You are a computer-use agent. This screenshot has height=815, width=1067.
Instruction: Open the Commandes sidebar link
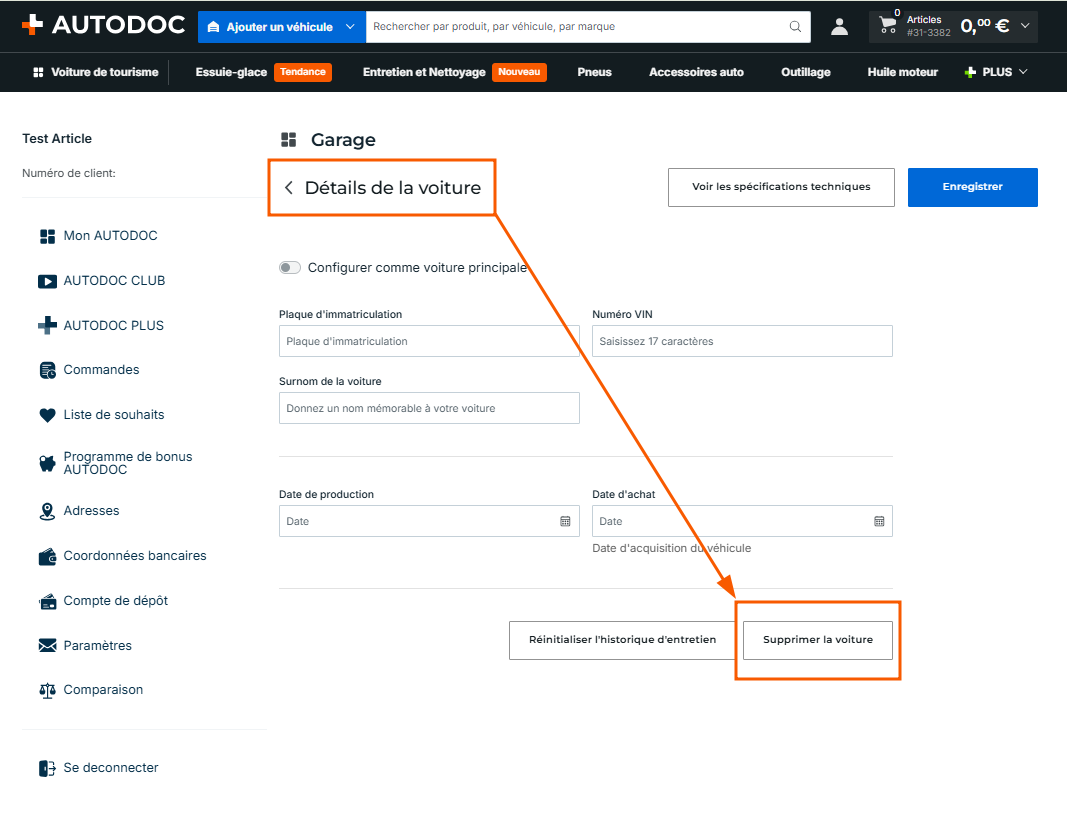pyautogui.click(x=101, y=370)
